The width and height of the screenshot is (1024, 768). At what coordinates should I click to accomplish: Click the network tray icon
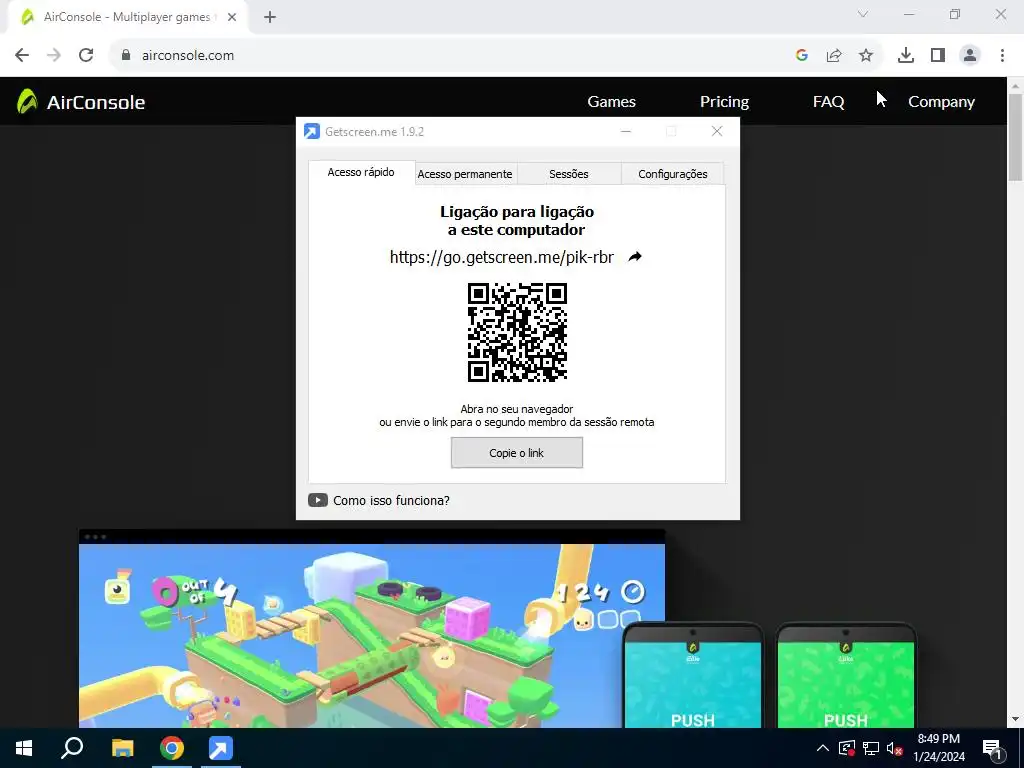point(871,748)
